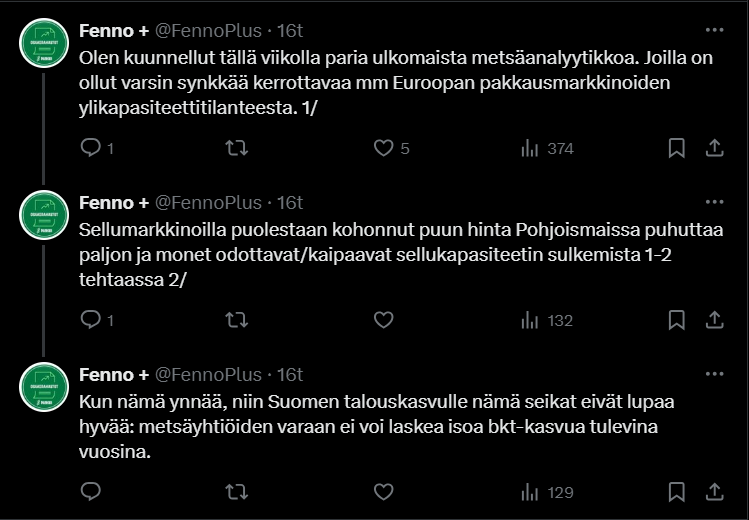Open more options on the second tweet
The height and width of the screenshot is (520, 749).
point(714,202)
